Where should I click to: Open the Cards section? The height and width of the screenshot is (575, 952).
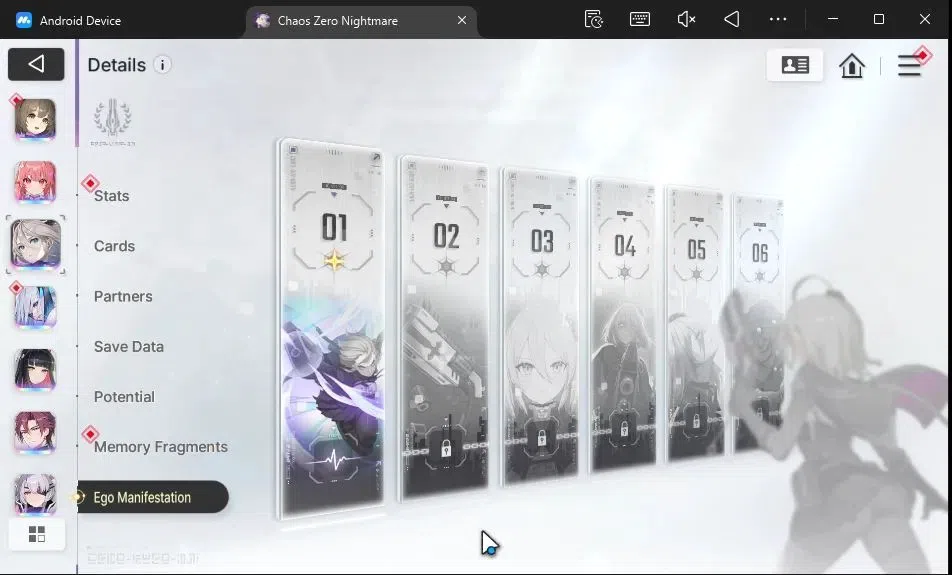(114, 246)
